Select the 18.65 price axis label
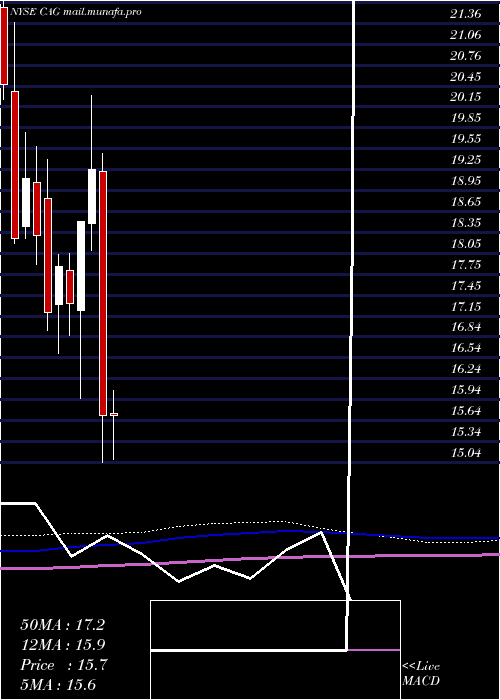This screenshot has width=500, height=700. (x=466, y=202)
